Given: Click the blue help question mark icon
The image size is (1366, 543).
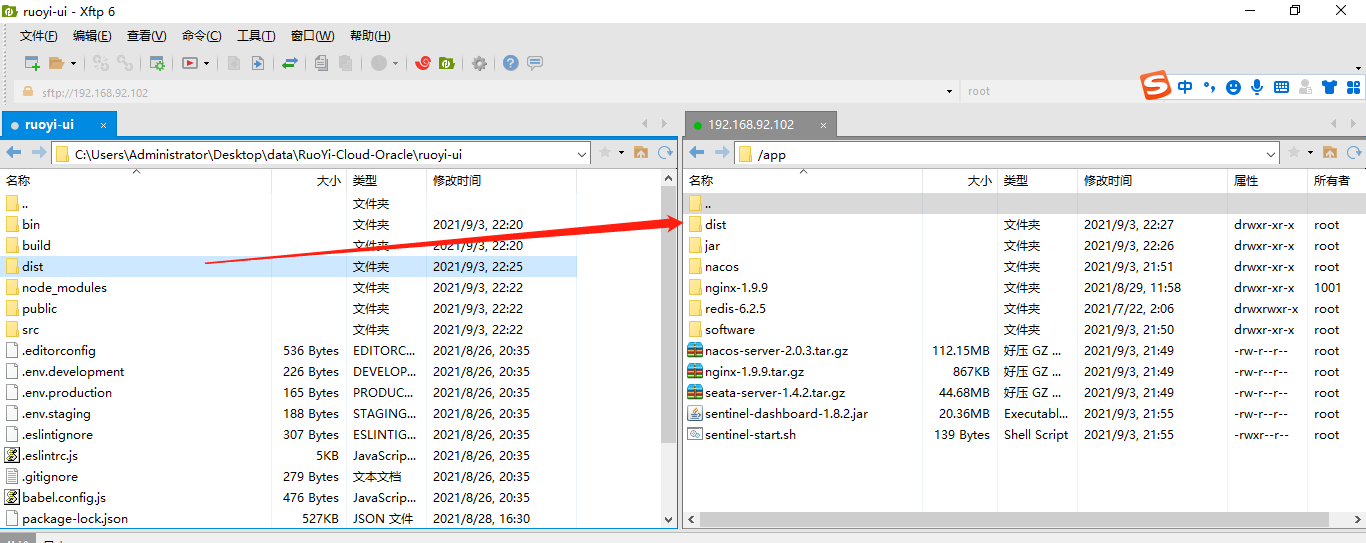Looking at the screenshot, I should tap(511, 63).
